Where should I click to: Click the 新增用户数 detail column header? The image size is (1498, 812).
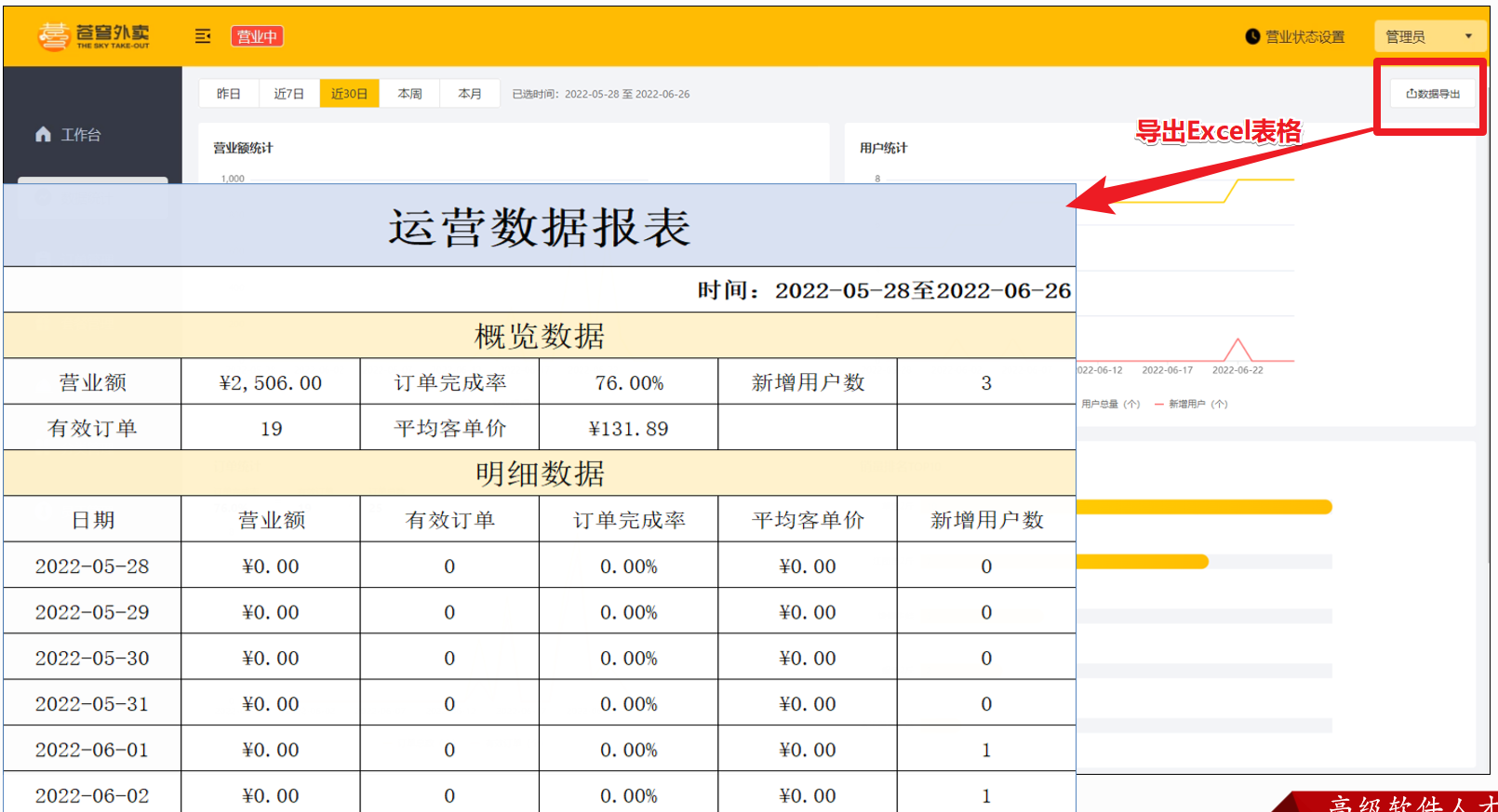coord(987,519)
